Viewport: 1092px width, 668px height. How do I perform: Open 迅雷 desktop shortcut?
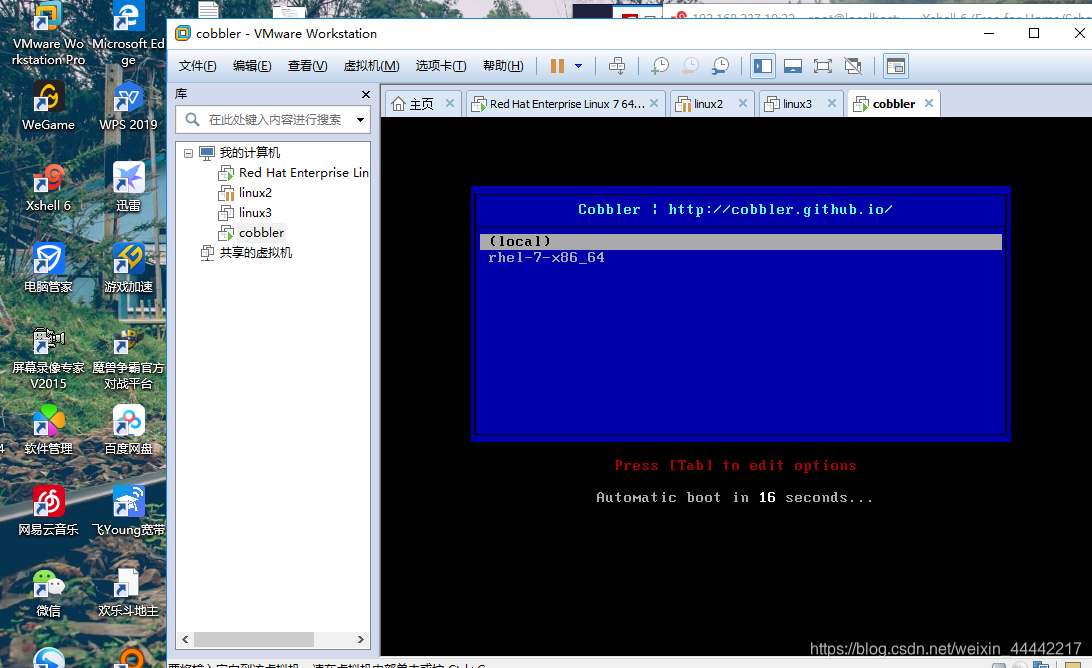(128, 188)
